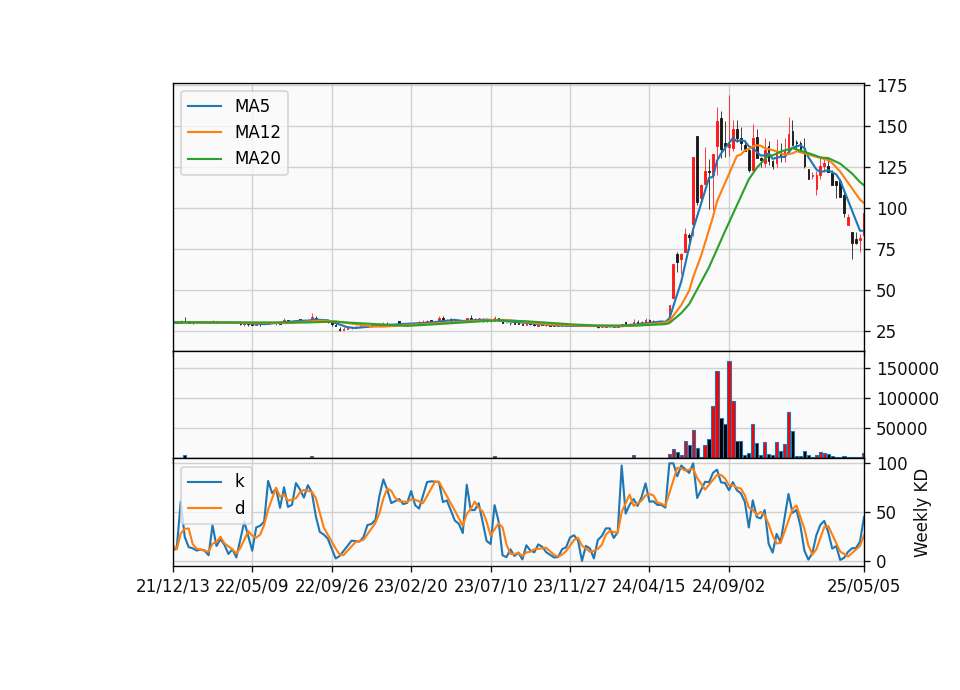Screen dimensions: 960x690
Task: Click the 0 label on KD axis
Action: click(x=882, y=561)
